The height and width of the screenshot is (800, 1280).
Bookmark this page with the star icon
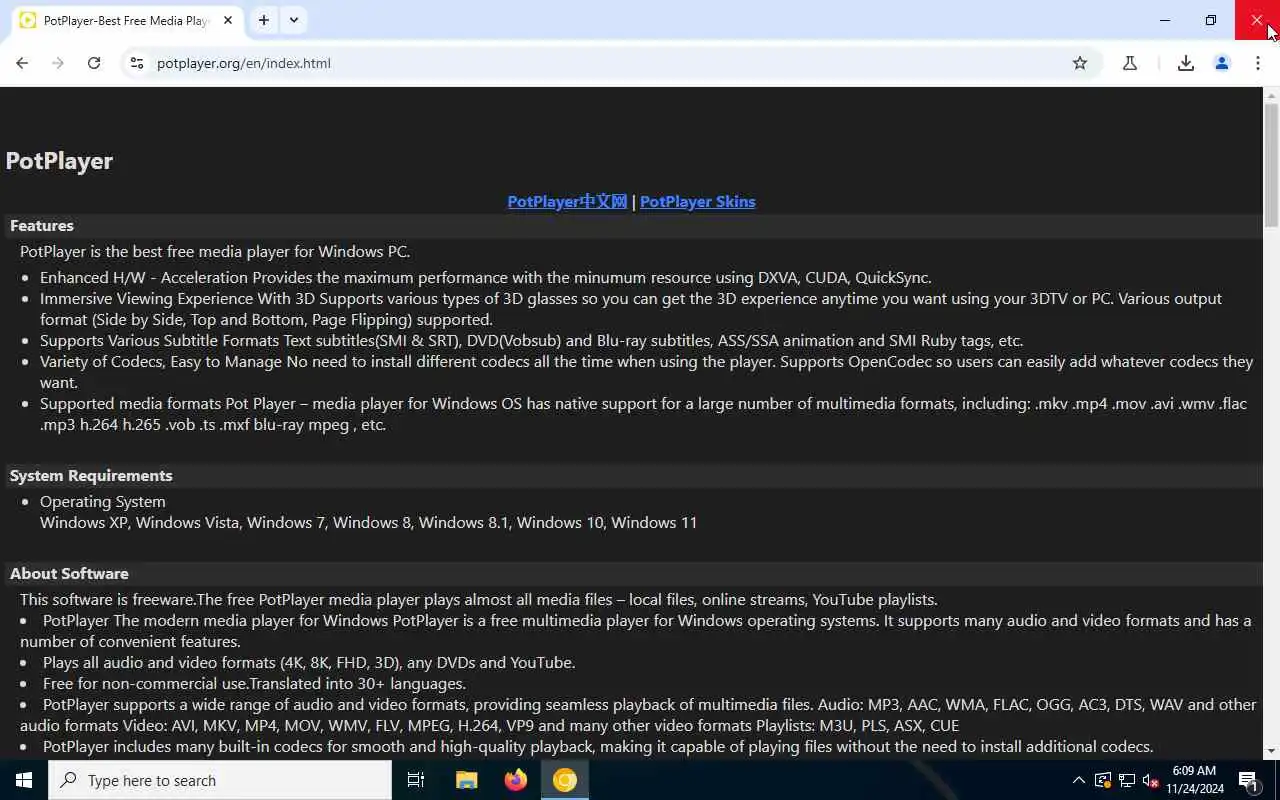[1080, 63]
